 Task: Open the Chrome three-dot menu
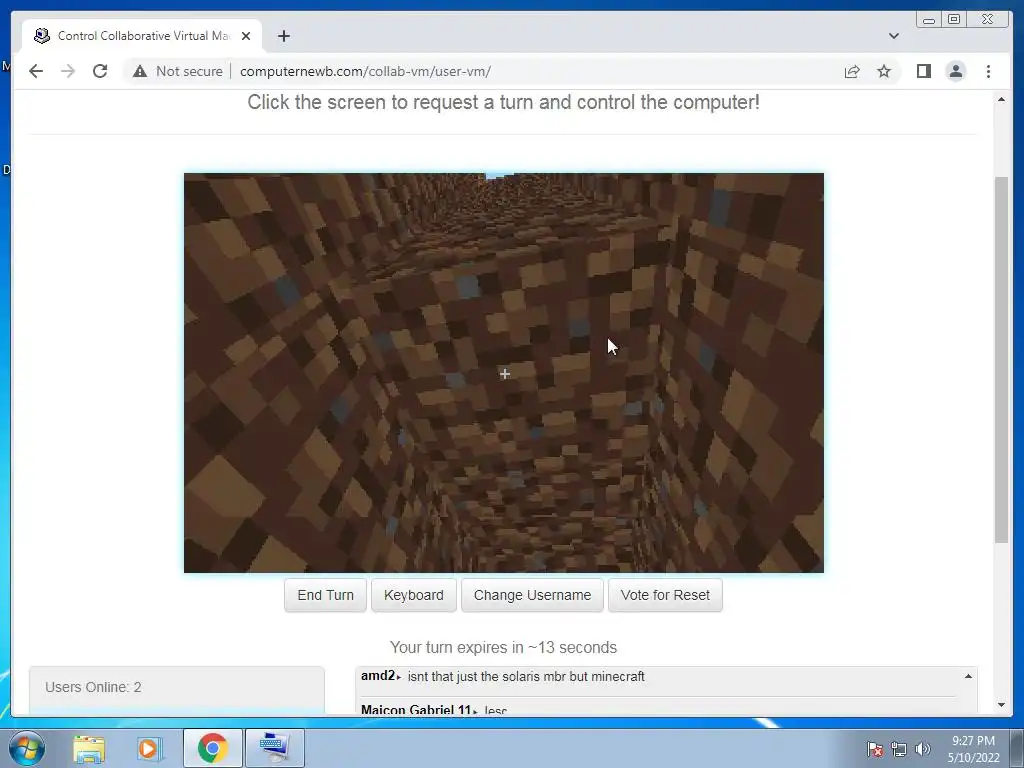tap(988, 71)
